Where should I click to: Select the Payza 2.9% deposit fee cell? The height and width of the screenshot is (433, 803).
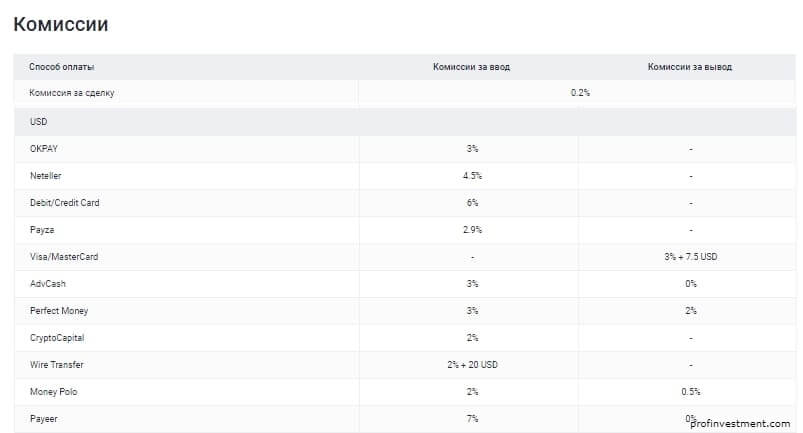472,230
